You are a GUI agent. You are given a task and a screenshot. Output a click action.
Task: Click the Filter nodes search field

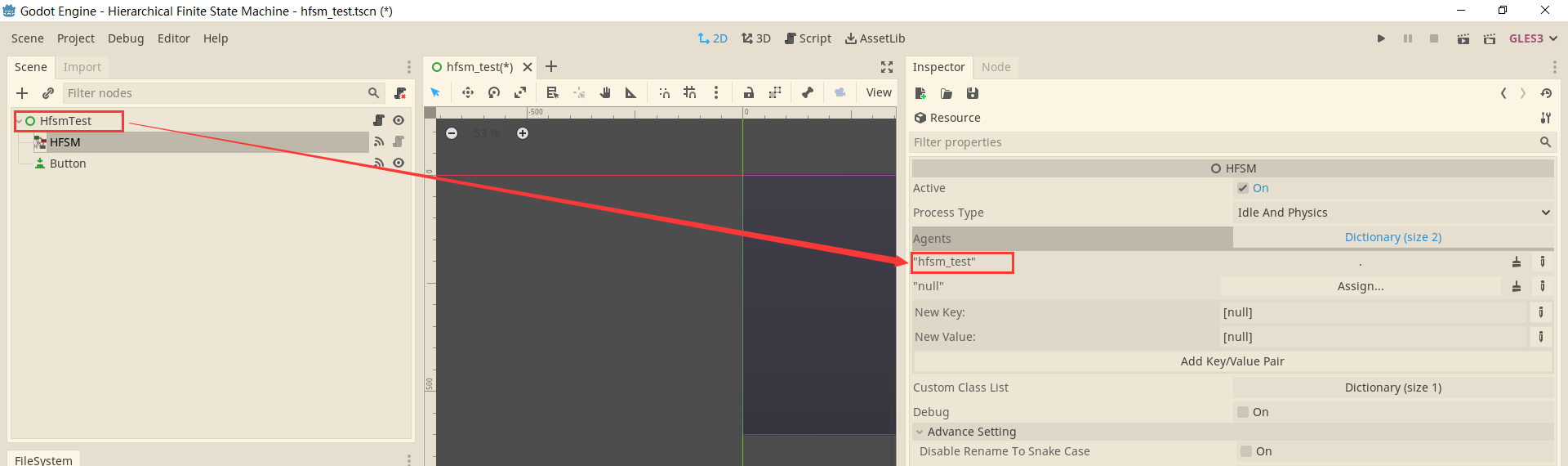point(223,93)
